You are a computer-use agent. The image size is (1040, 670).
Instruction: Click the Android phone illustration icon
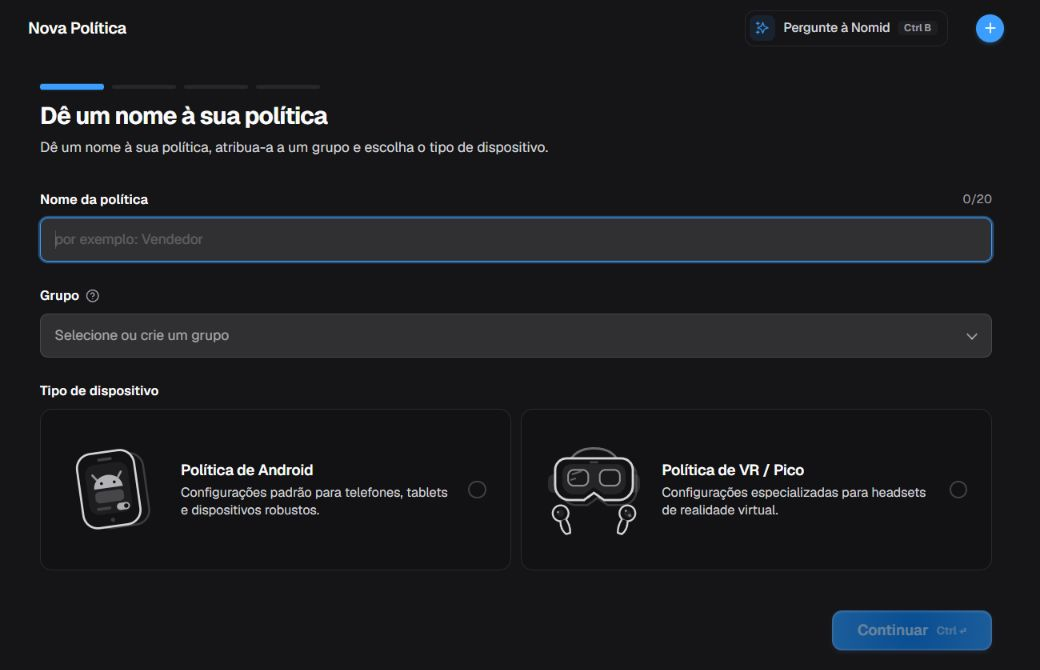[x=112, y=490]
